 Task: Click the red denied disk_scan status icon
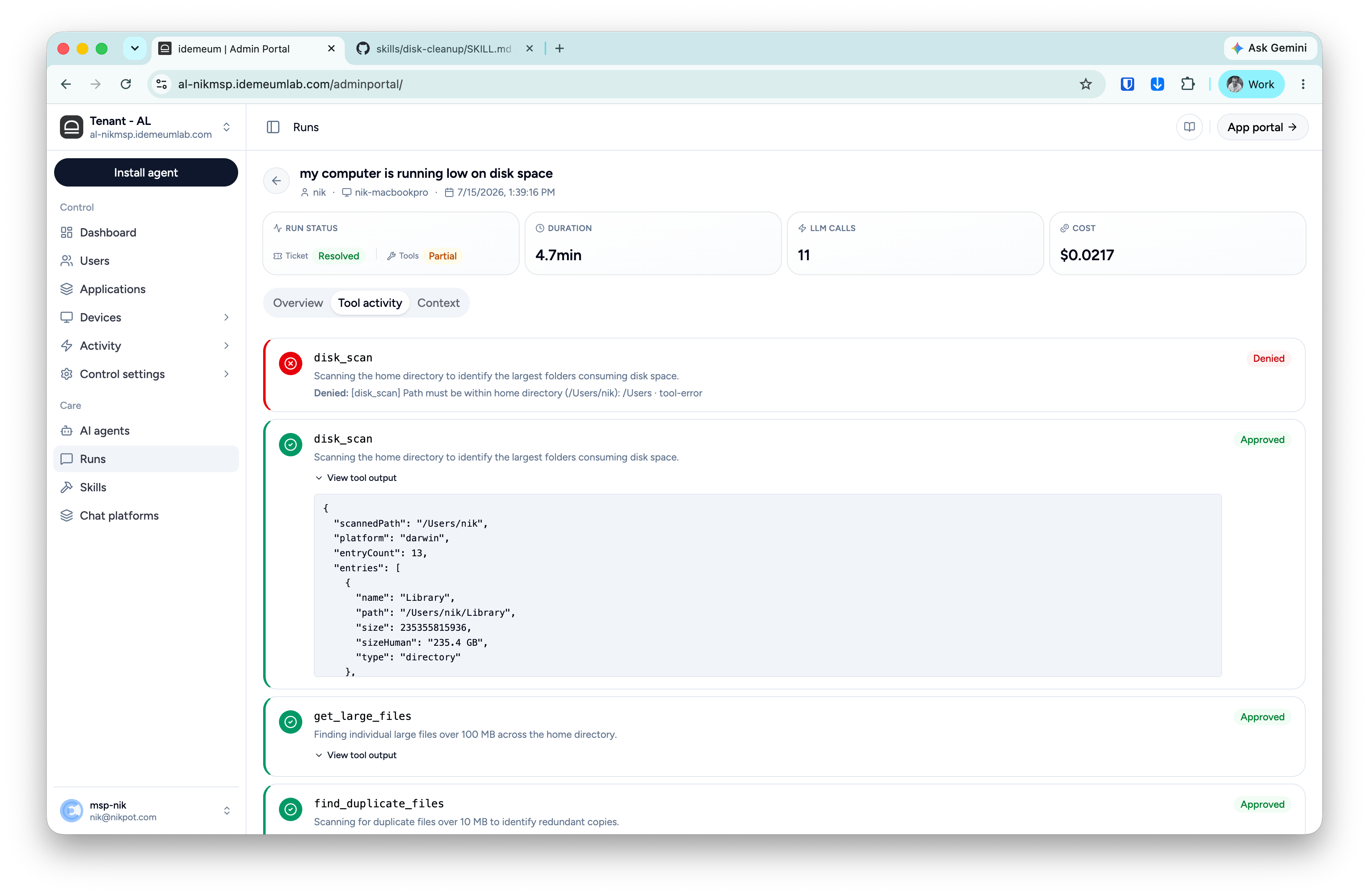click(x=291, y=363)
